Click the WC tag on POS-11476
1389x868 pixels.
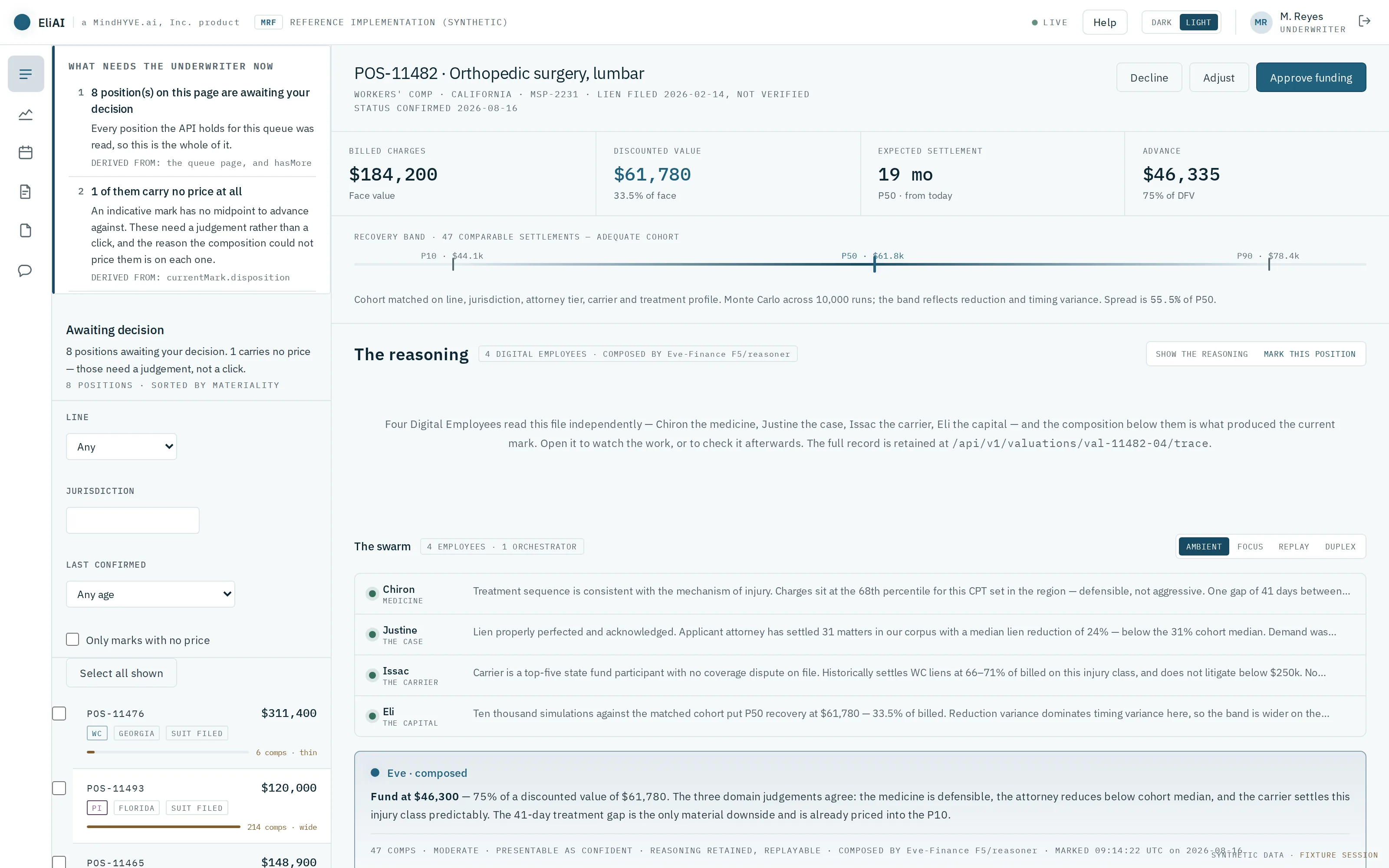[97, 733]
